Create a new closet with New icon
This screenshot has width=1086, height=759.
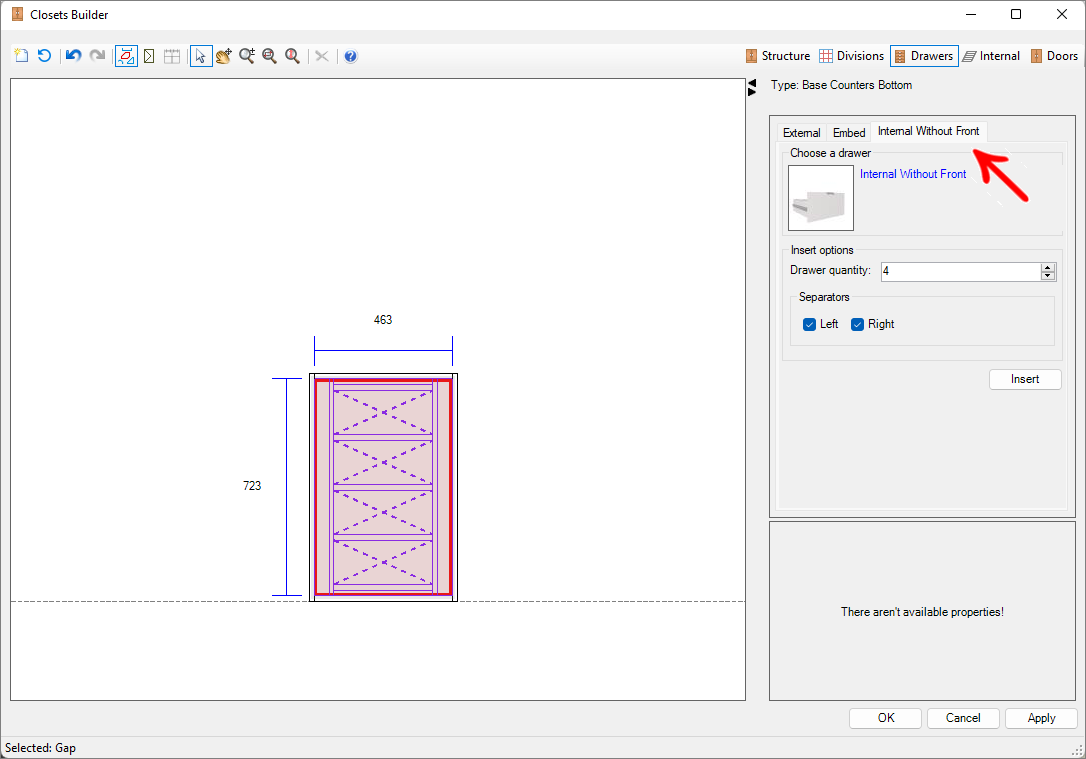click(21, 56)
